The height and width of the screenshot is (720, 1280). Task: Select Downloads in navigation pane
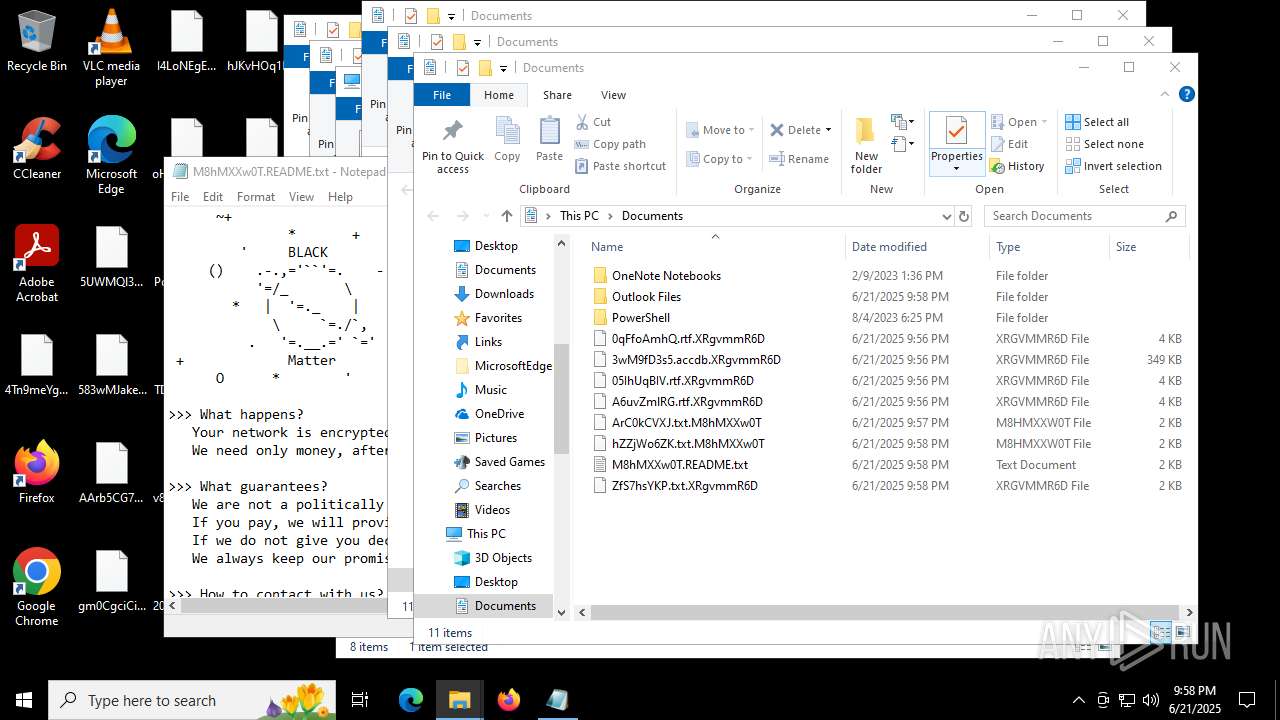504,294
